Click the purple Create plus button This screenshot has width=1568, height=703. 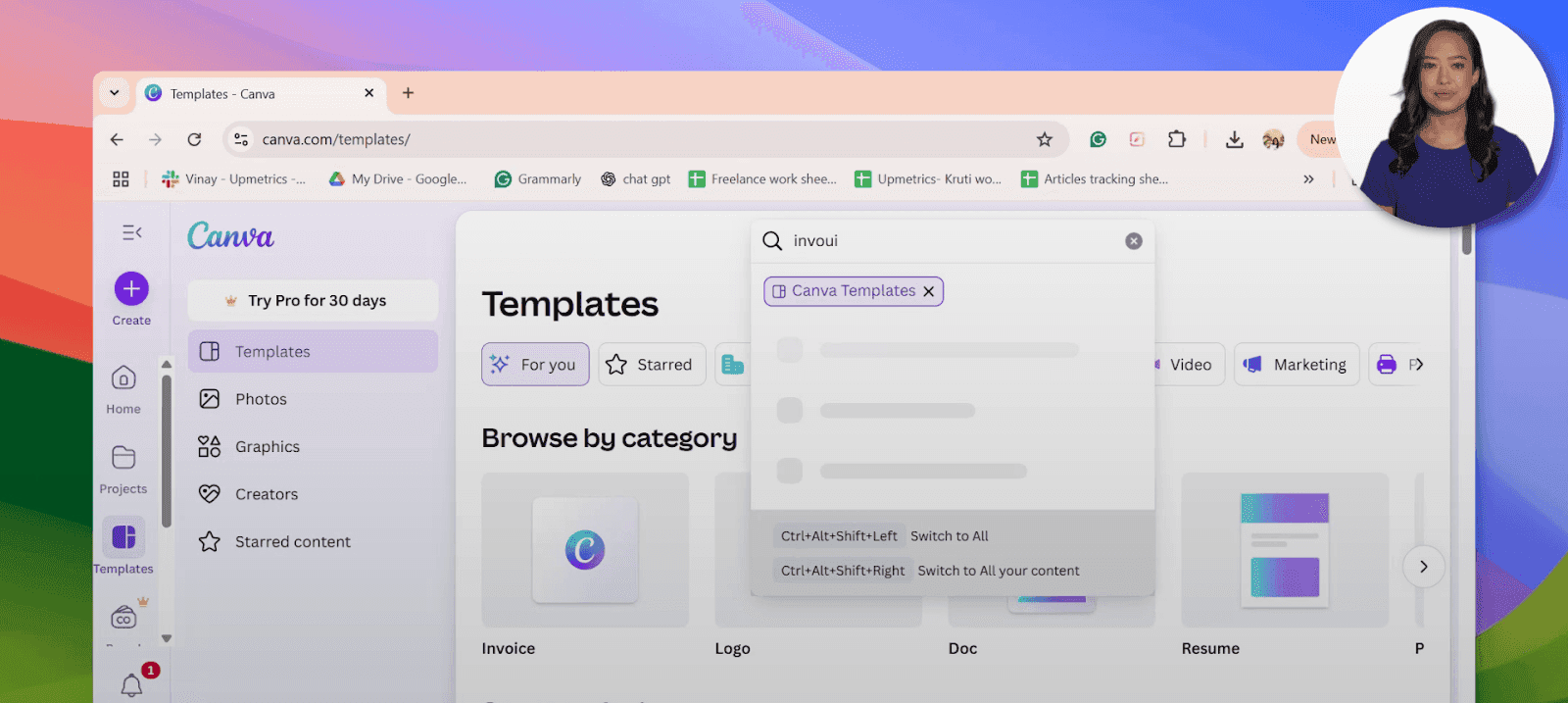click(131, 289)
